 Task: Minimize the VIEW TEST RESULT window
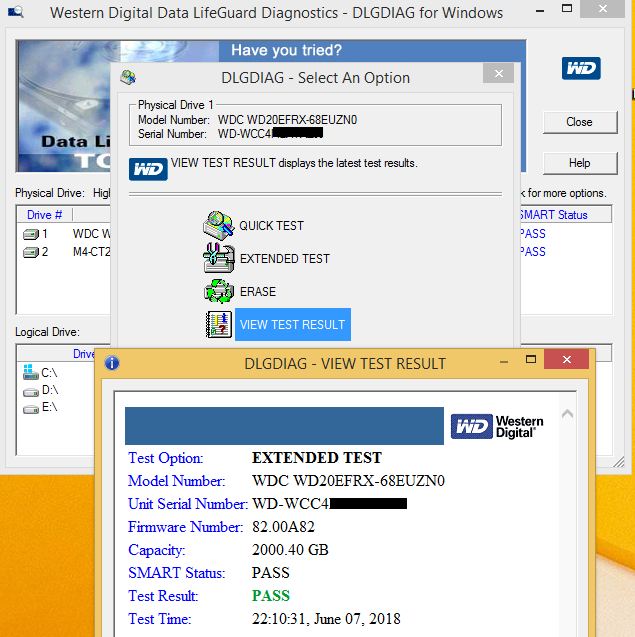point(504,362)
